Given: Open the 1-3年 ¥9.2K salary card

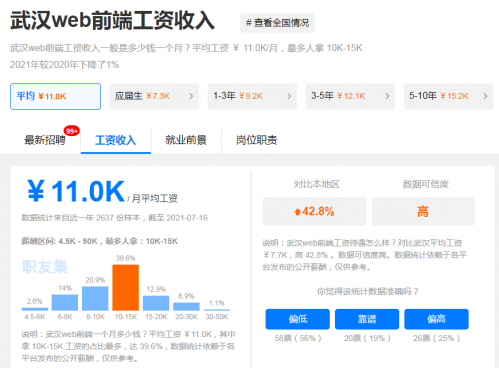Looking at the screenshot, I should click(x=252, y=96).
